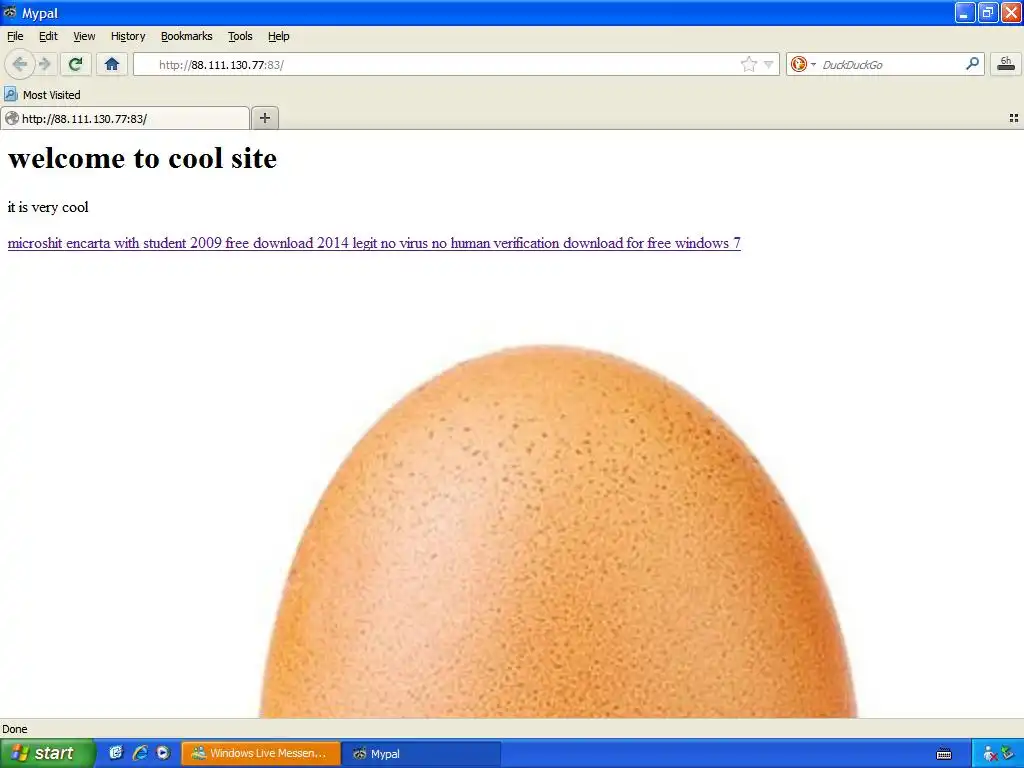Image resolution: width=1024 pixels, height=768 pixels.
Task: Go forward with the Forward arrow button
Action: point(45,64)
